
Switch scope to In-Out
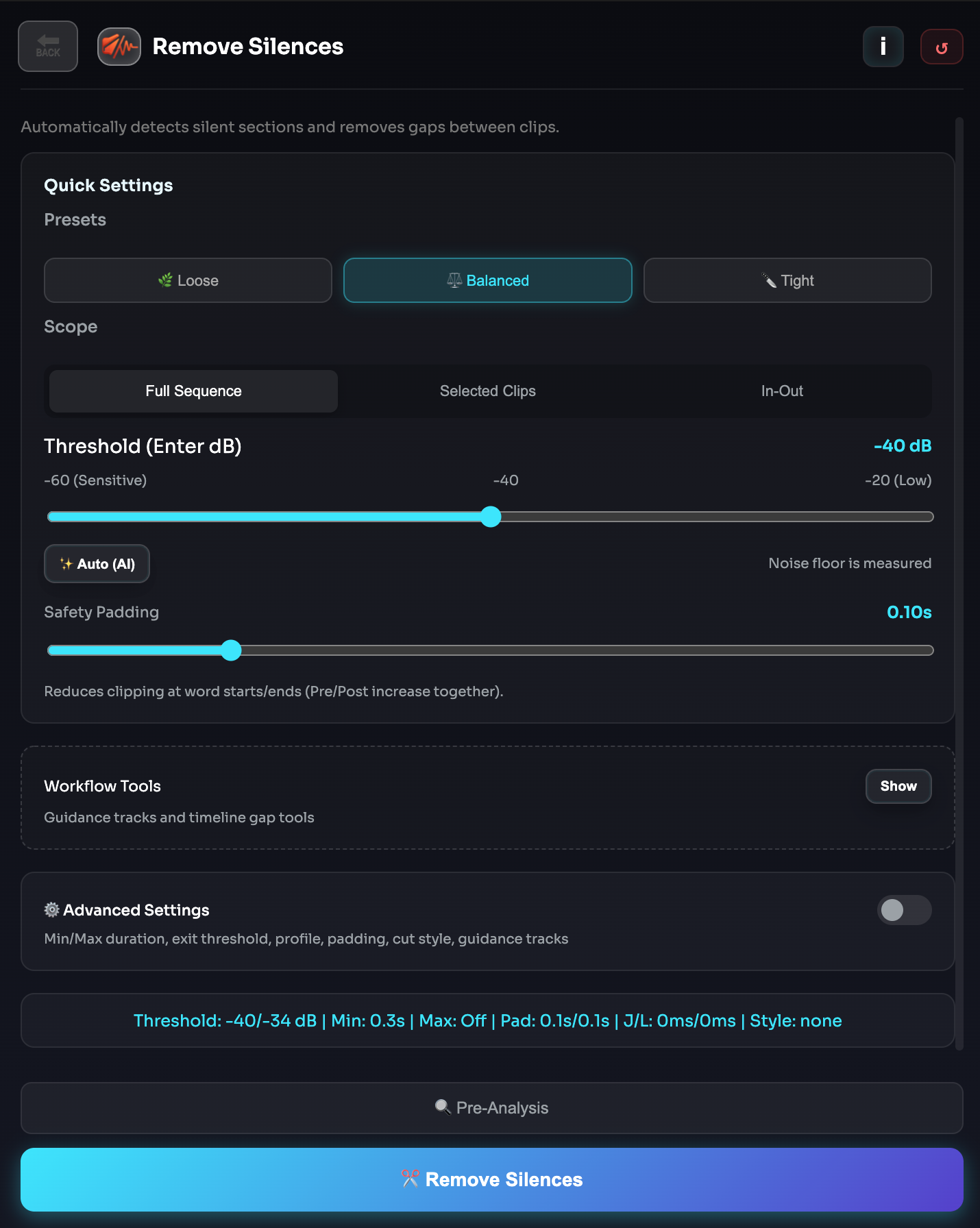tap(781, 391)
